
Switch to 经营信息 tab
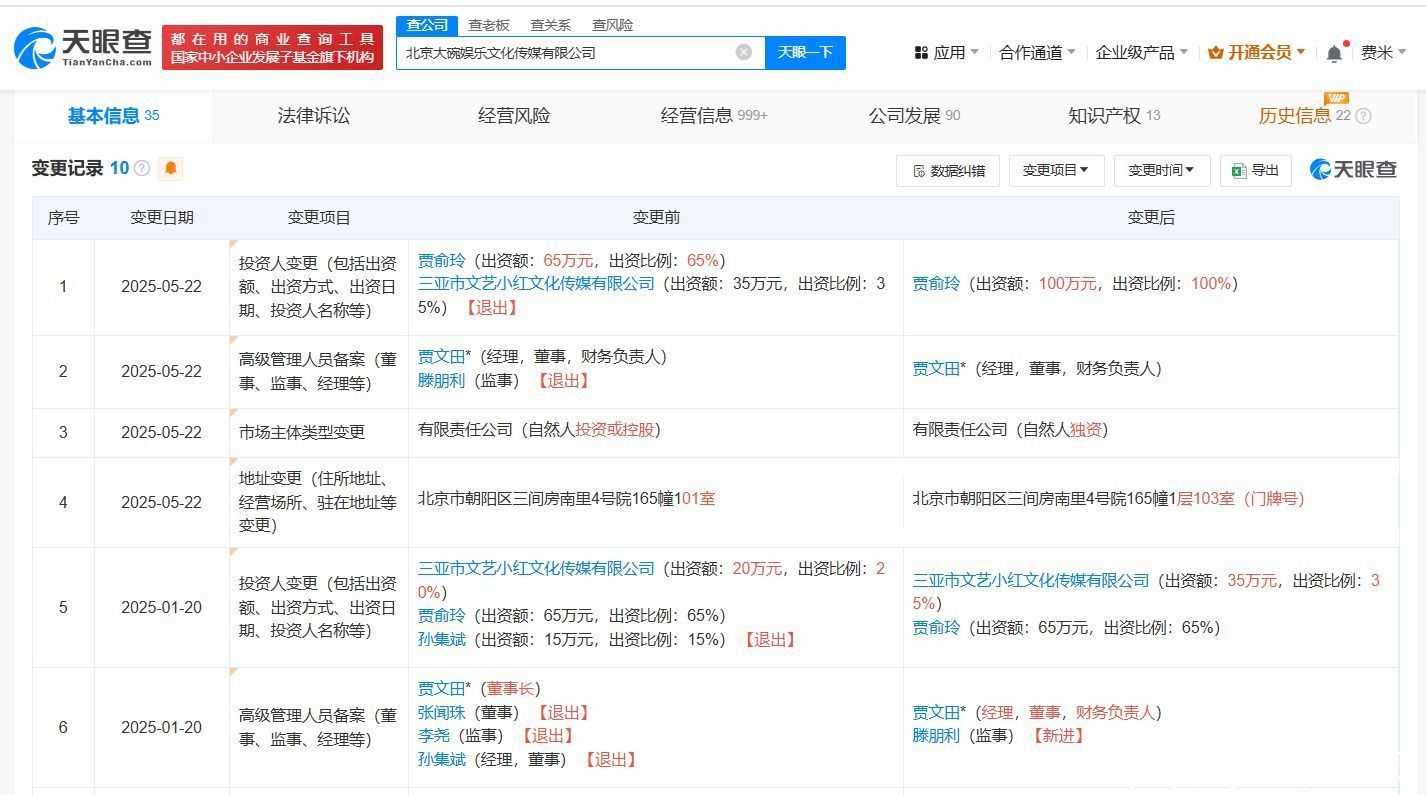tap(714, 116)
